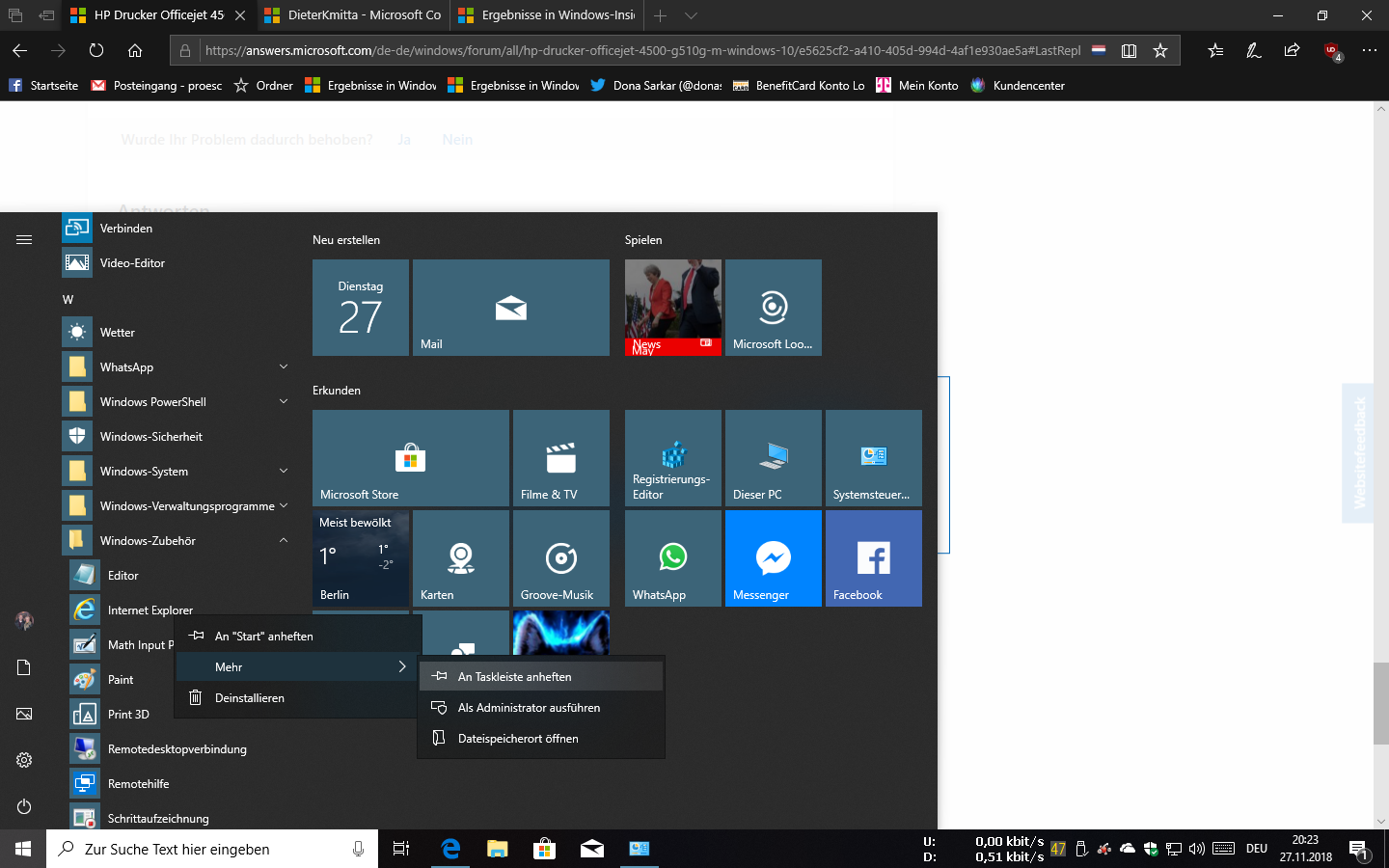Open Settings gear in Start sidebar
This screenshot has height=868, width=1389.
pyautogui.click(x=24, y=760)
